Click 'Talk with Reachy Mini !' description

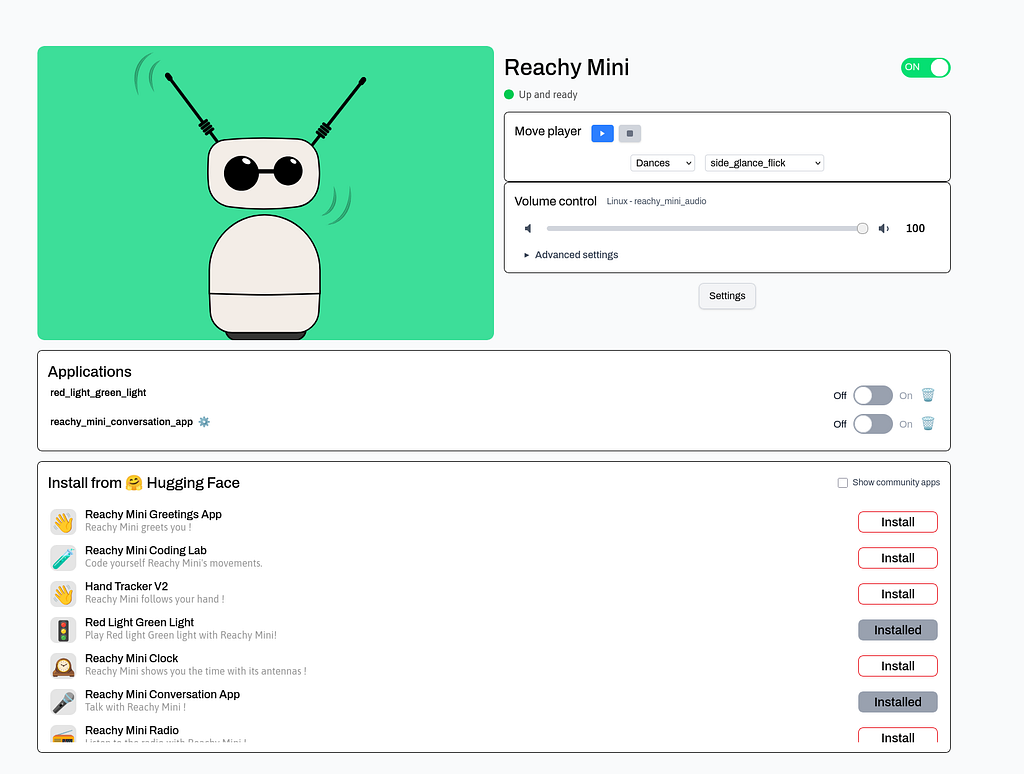pos(135,707)
